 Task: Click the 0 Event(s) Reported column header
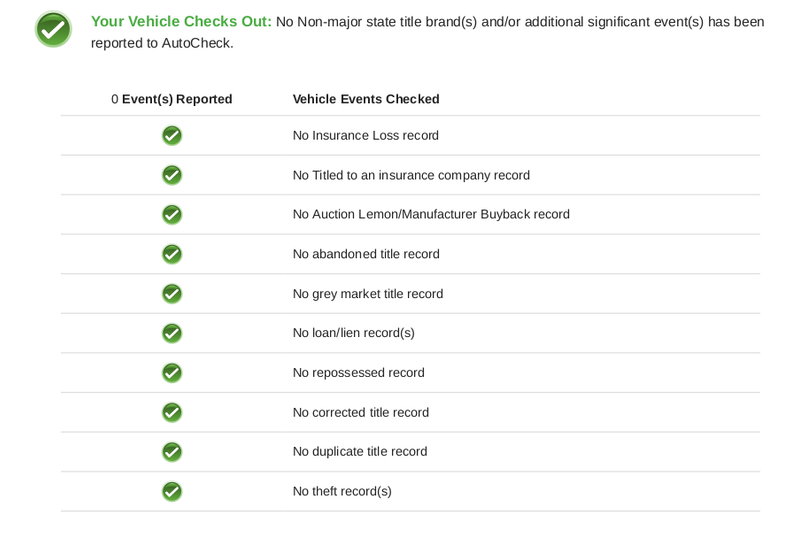pos(172,99)
